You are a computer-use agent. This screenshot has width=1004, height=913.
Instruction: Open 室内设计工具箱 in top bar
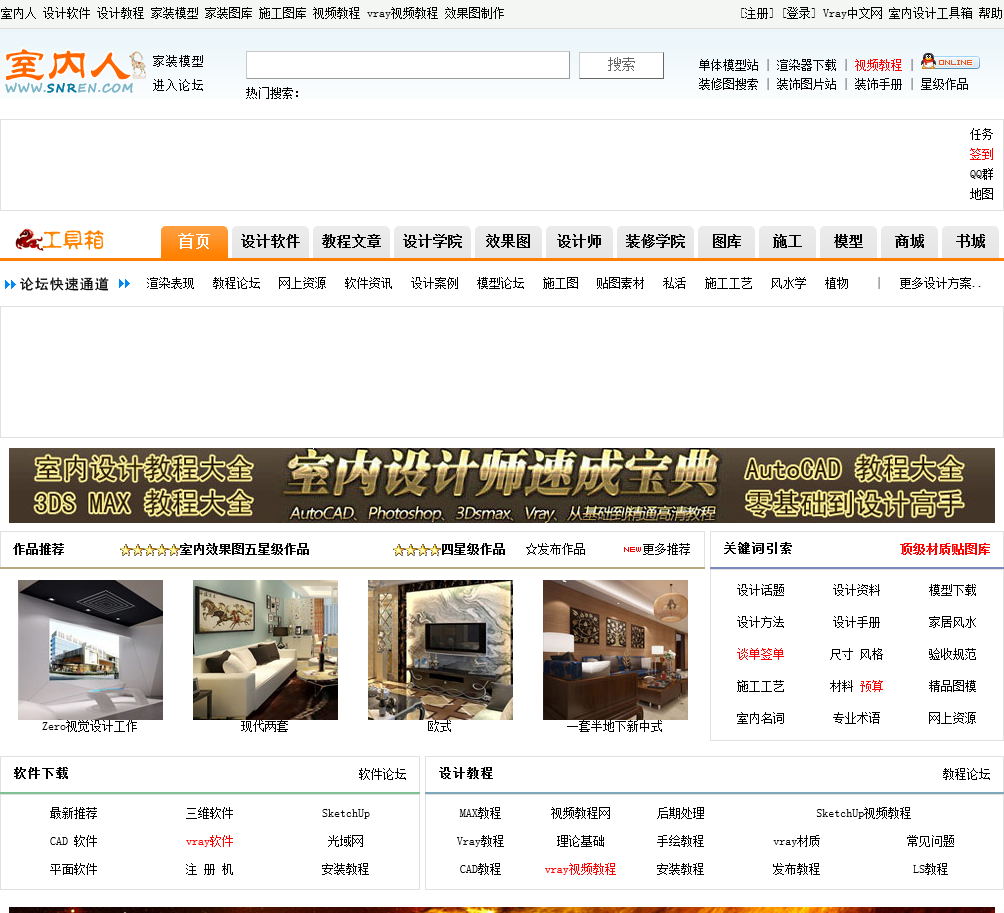(x=930, y=13)
